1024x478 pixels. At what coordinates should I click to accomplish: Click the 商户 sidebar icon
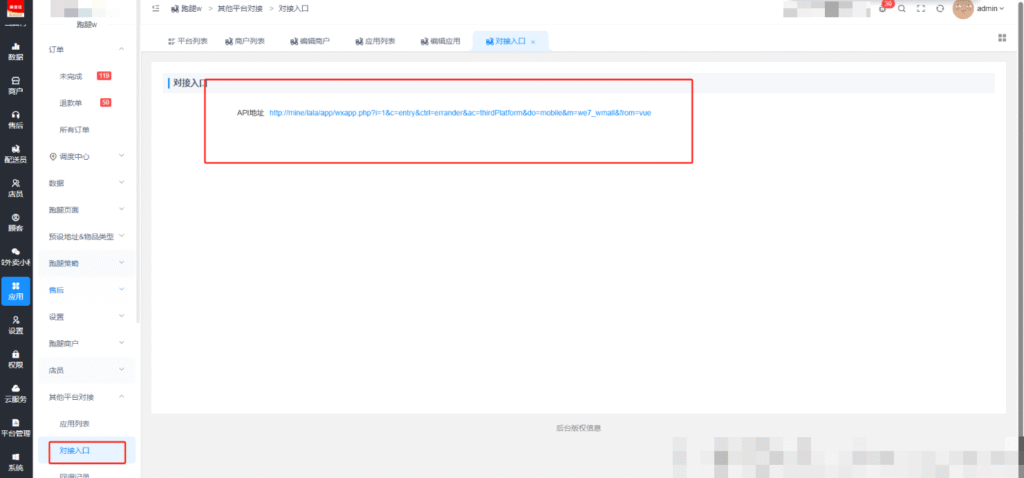tap(16, 84)
